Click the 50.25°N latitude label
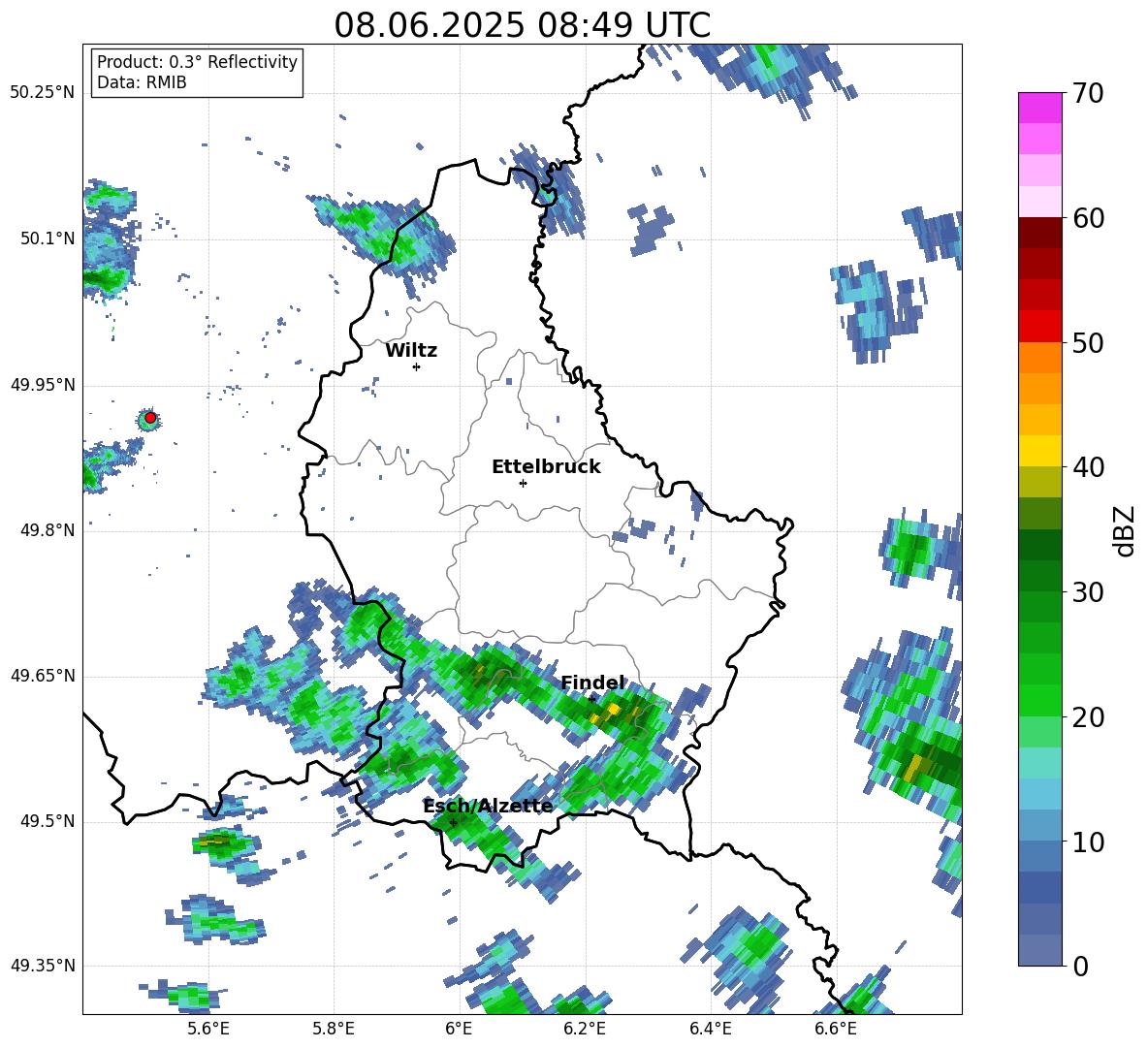Screen dimensions: 1148x1048 (x=43, y=93)
